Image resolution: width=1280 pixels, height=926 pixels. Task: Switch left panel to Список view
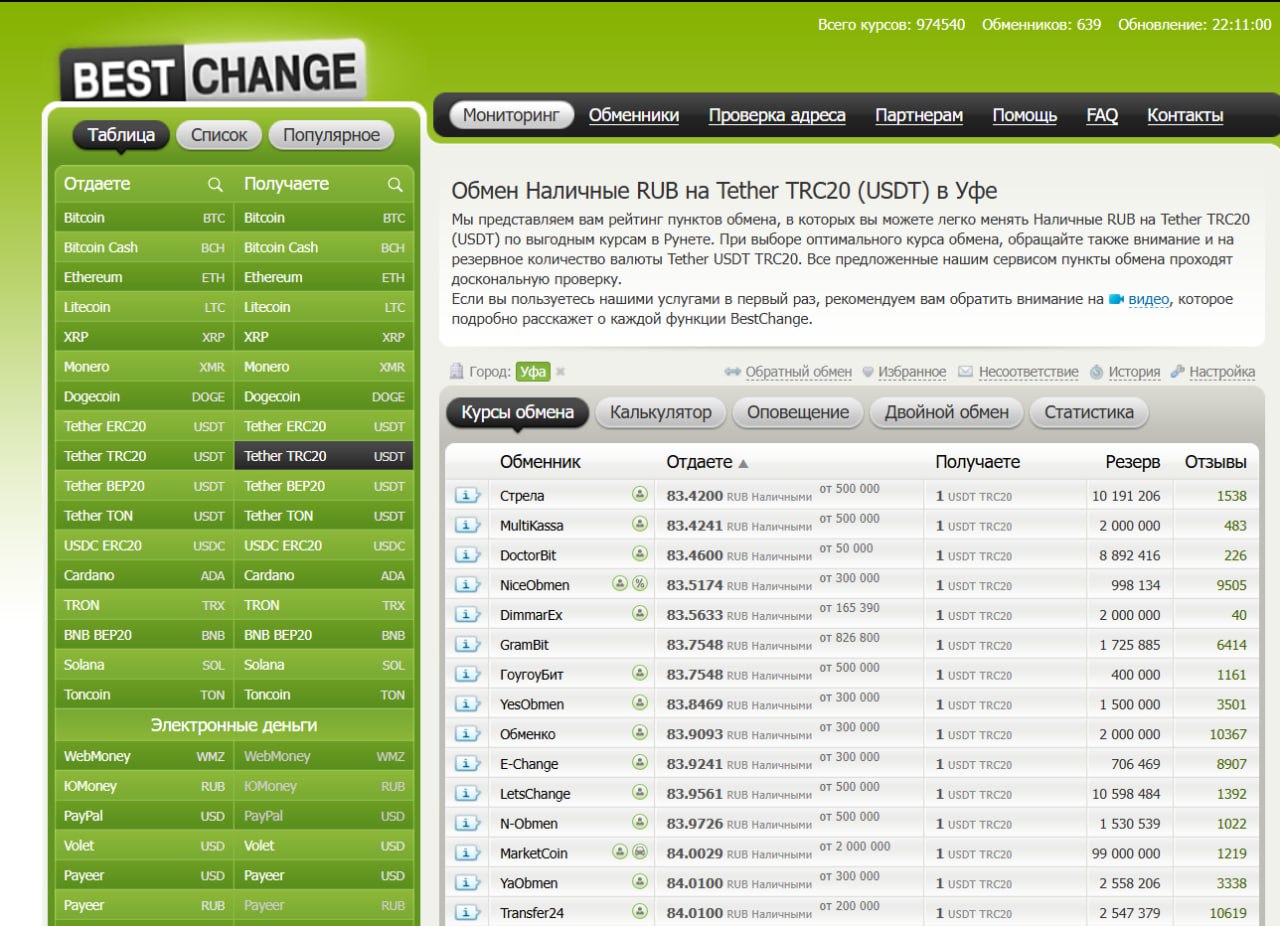click(219, 135)
